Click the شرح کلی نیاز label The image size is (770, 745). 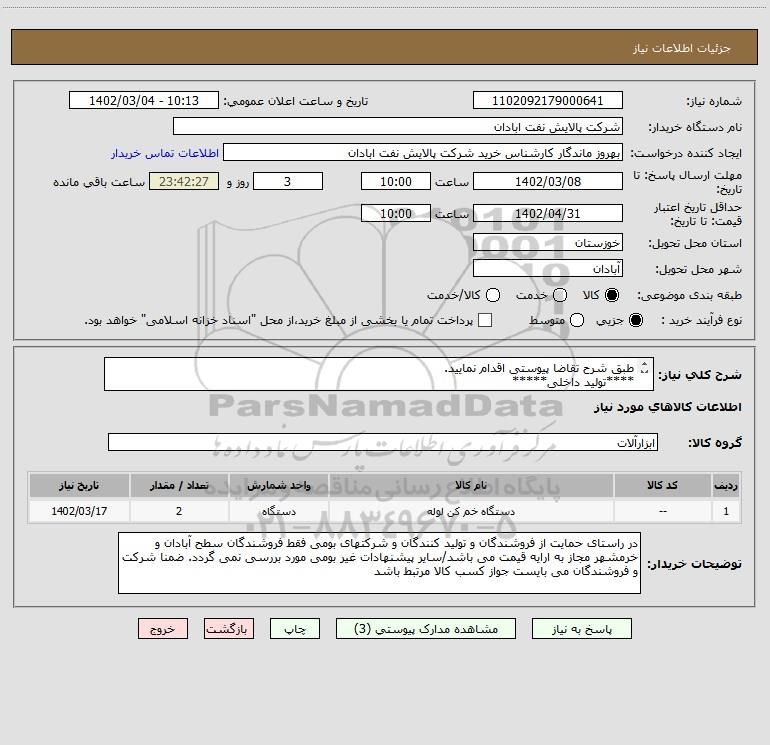pyautogui.click(x=700, y=375)
